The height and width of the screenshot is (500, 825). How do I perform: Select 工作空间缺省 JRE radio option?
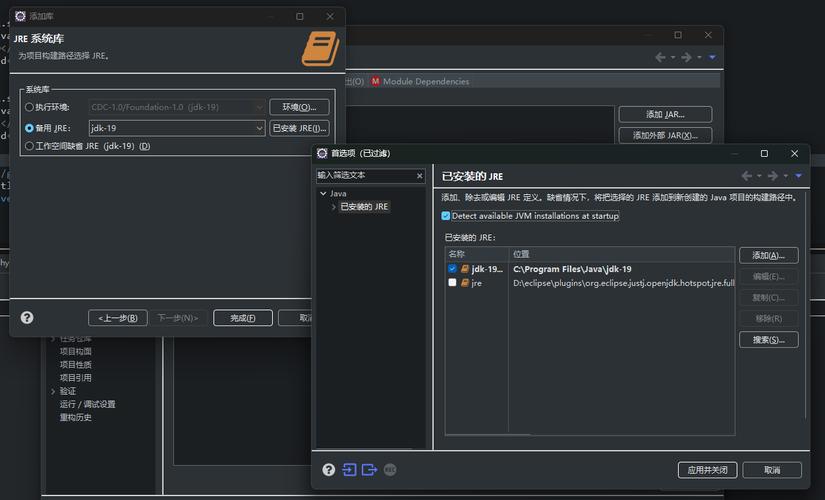[x=29, y=146]
